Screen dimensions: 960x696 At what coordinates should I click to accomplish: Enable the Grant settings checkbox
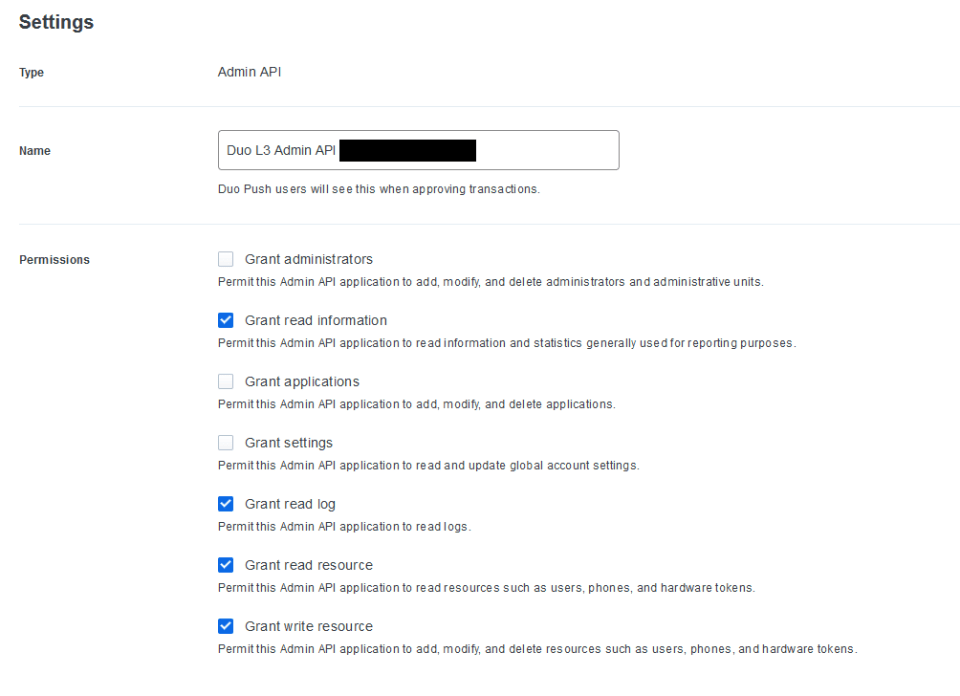226,442
